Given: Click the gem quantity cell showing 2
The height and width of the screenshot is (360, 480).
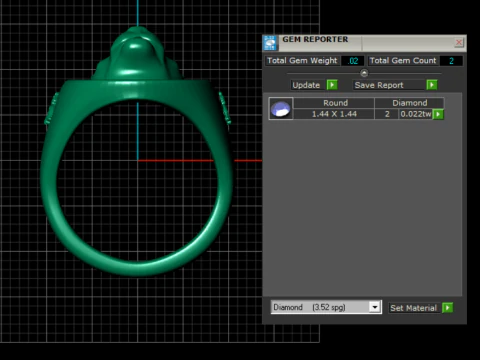Looking at the screenshot, I should 387,114.
